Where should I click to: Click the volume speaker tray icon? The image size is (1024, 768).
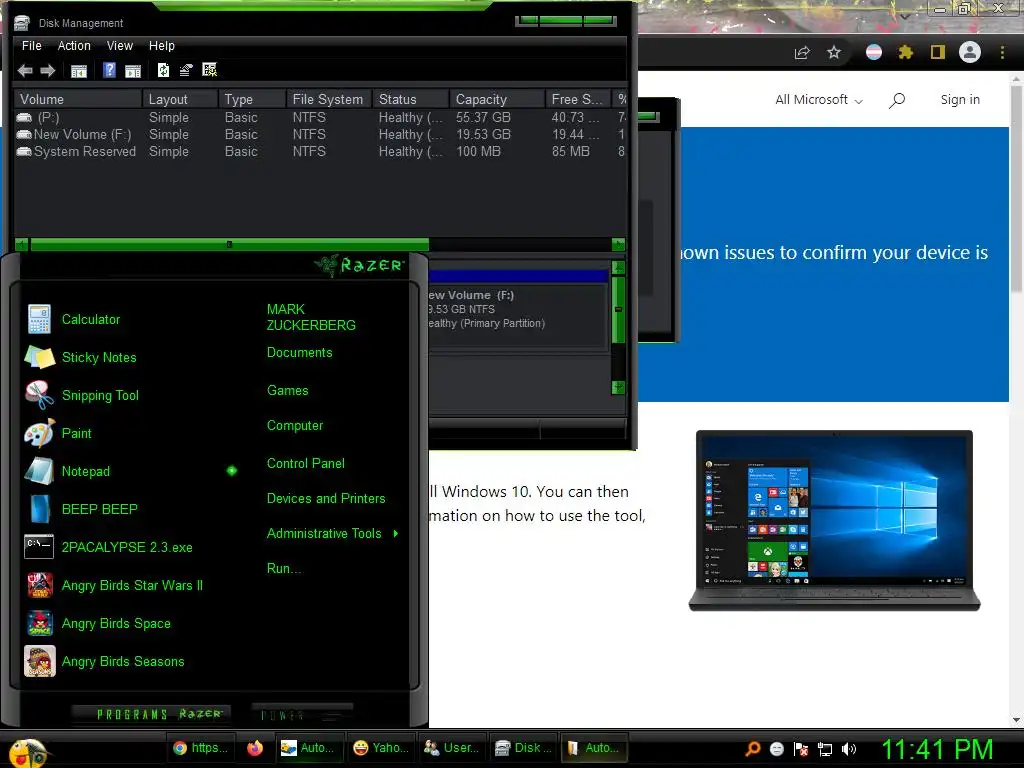click(849, 749)
